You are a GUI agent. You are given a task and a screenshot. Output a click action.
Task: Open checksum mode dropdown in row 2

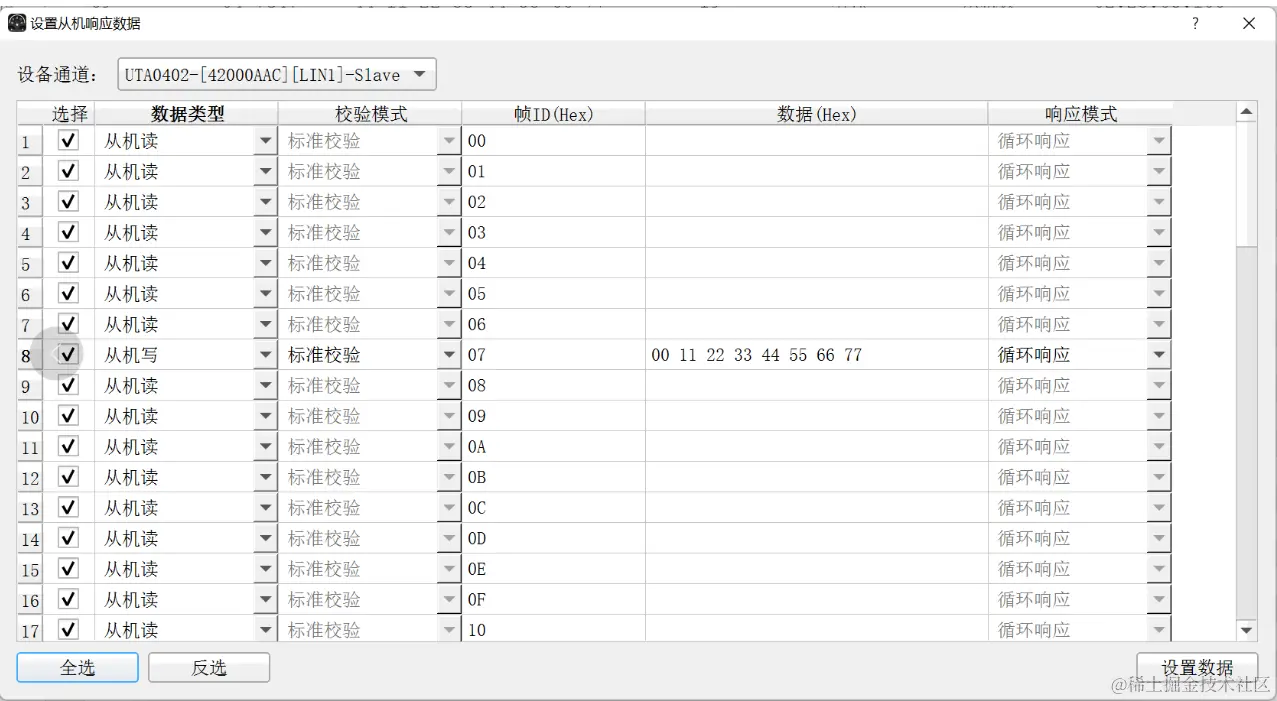(x=449, y=172)
